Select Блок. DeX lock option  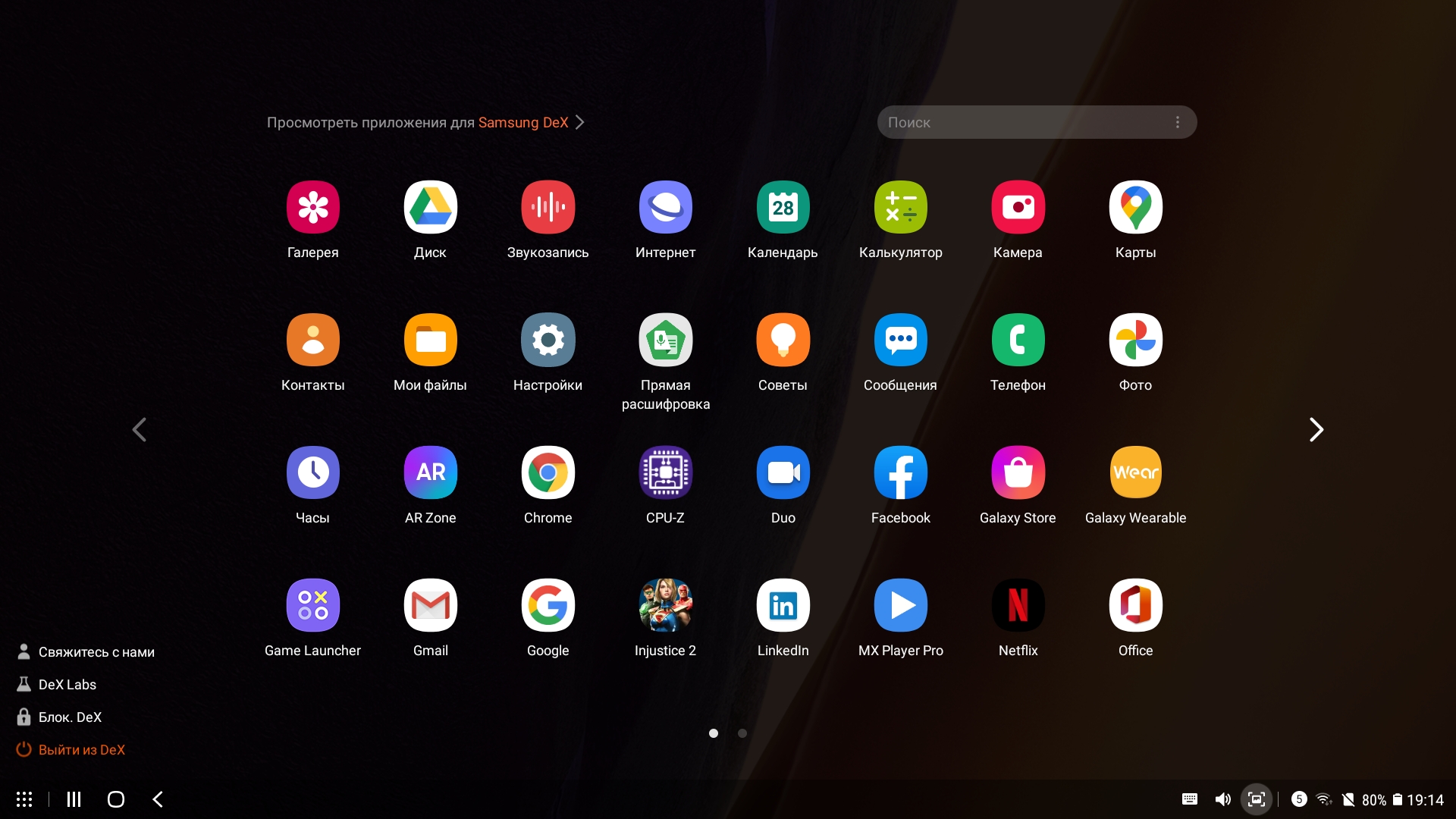click(69, 717)
